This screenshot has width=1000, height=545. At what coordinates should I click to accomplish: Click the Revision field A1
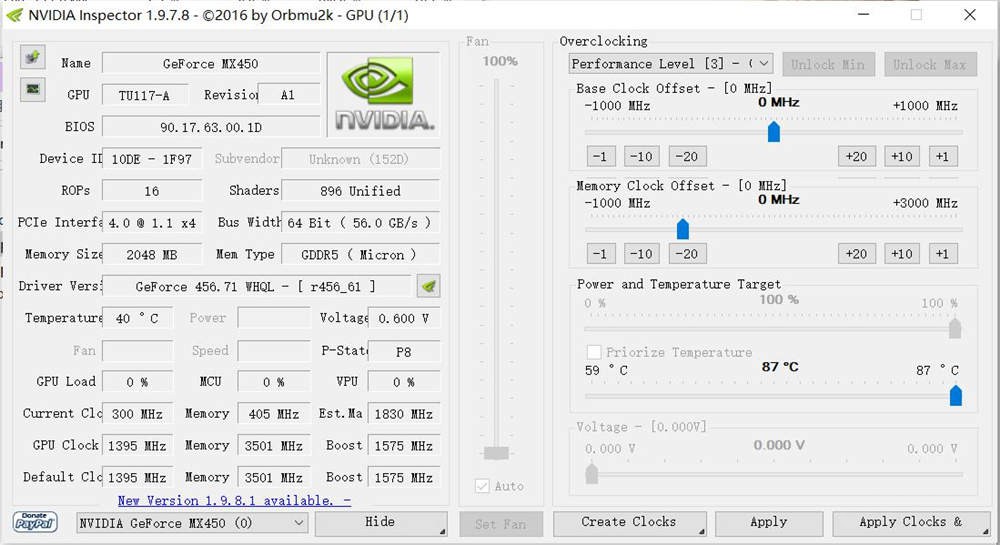pos(288,96)
